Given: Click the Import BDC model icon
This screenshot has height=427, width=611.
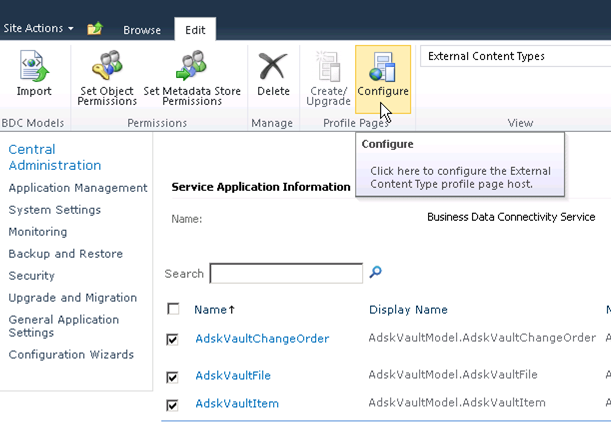Looking at the screenshot, I should point(33,75).
